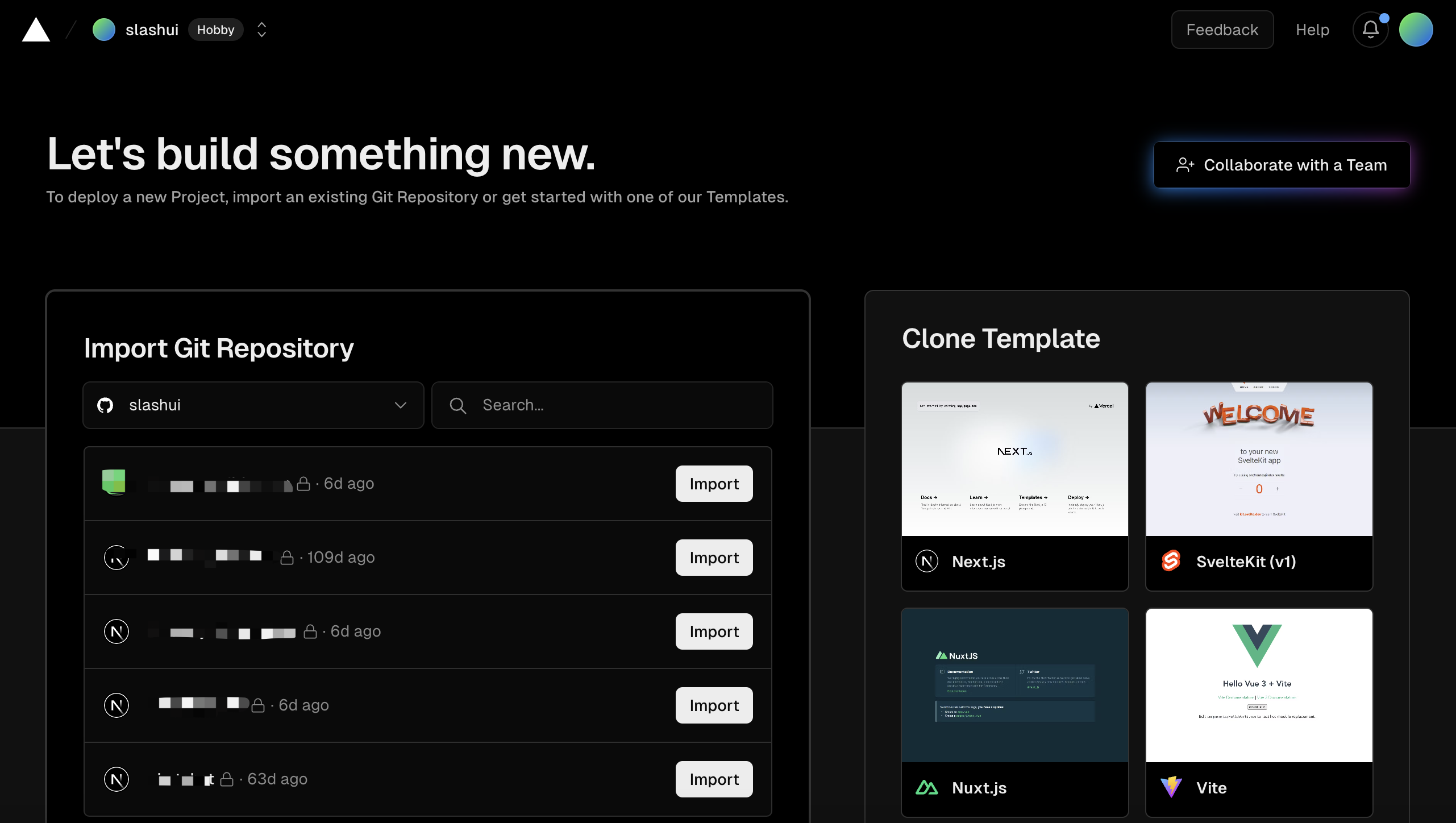
Task: Select the SvelteKit (v1) template label
Action: [1246, 562]
